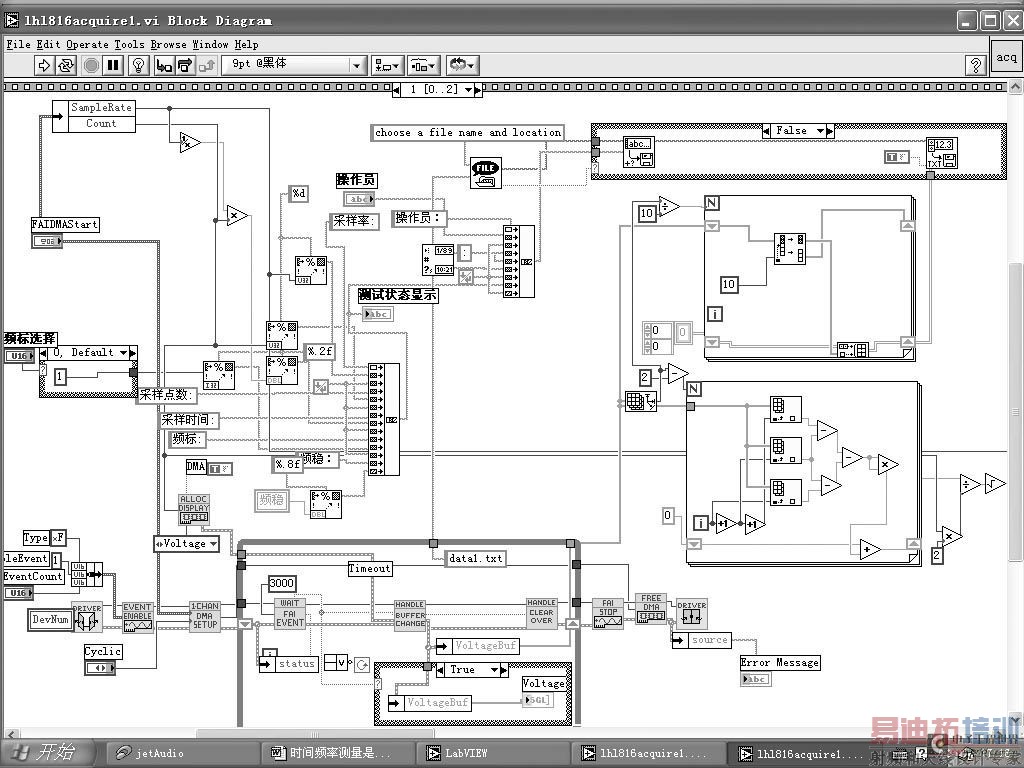Select the HANDLE CLEAR OVER node

coord(541,613)
